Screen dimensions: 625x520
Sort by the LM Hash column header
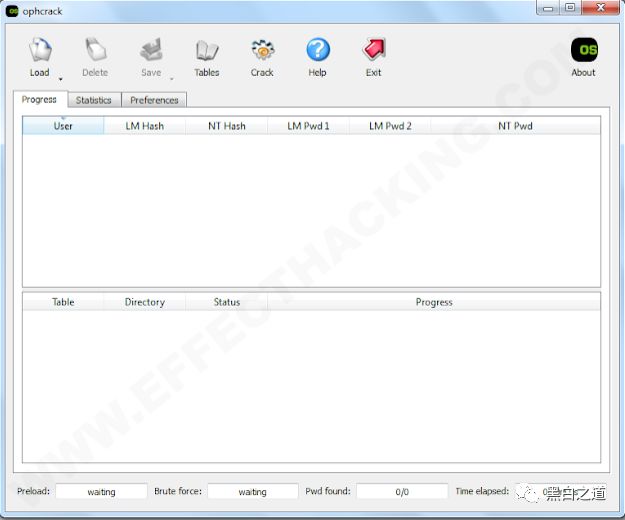145,126
